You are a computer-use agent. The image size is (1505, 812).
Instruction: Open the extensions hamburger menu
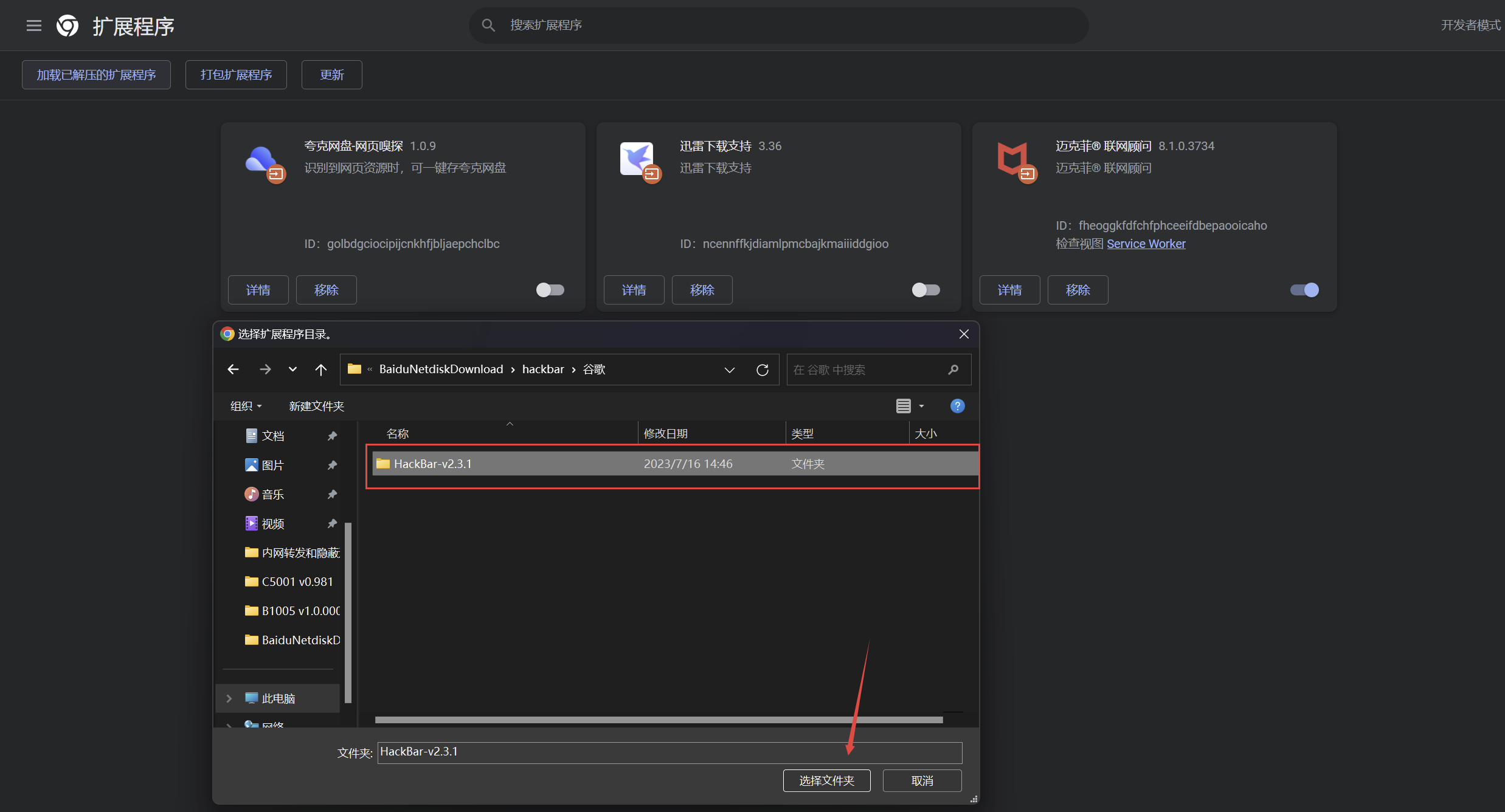pyautogui.click(x=34, y=26)
